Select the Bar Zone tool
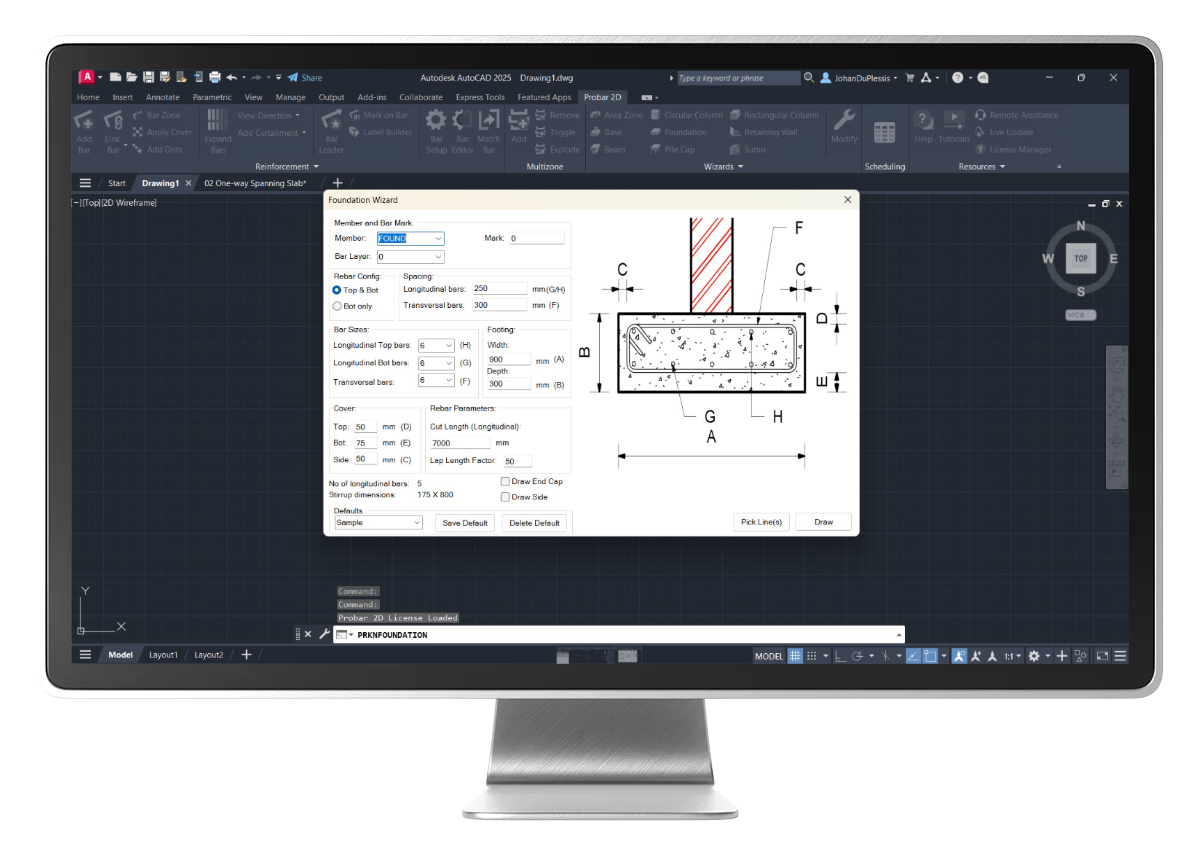 pos(157,115)
